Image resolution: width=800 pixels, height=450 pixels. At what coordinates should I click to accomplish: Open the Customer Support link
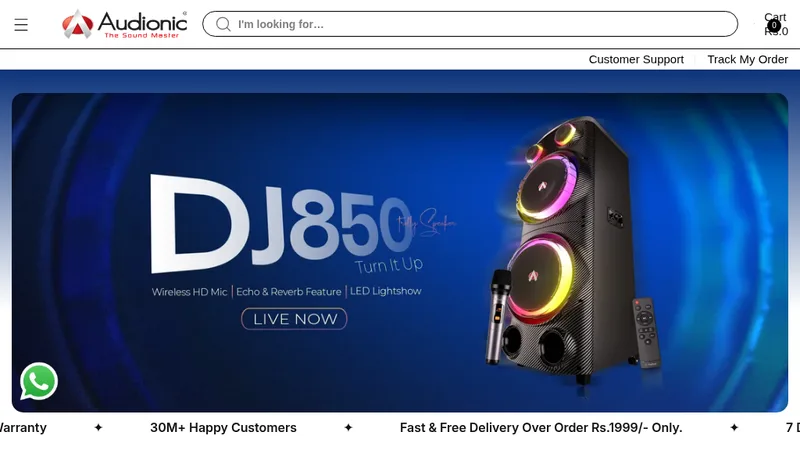click(636, 59)
